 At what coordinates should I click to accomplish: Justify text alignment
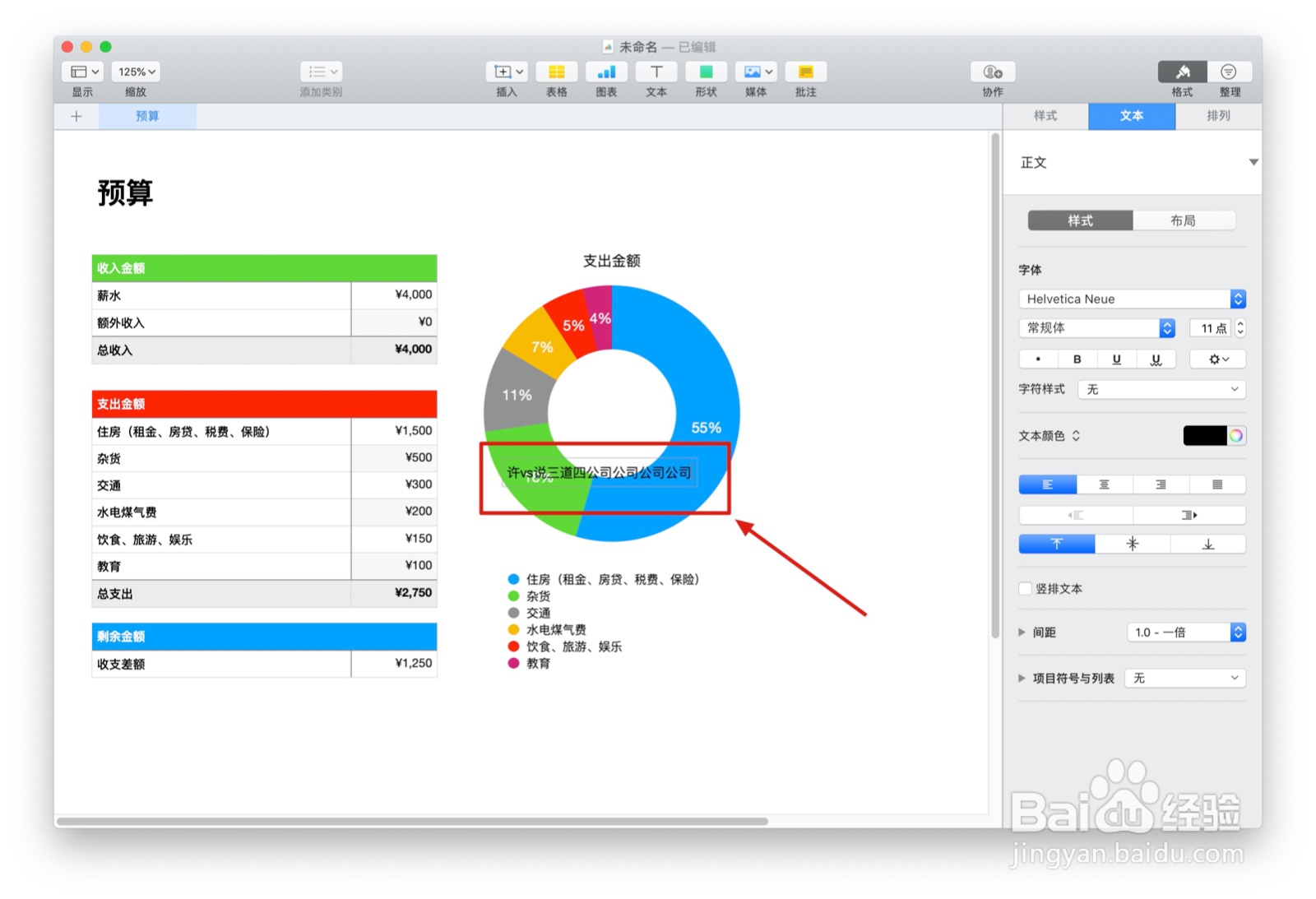pyautogui.click(x=1217, y=484)
